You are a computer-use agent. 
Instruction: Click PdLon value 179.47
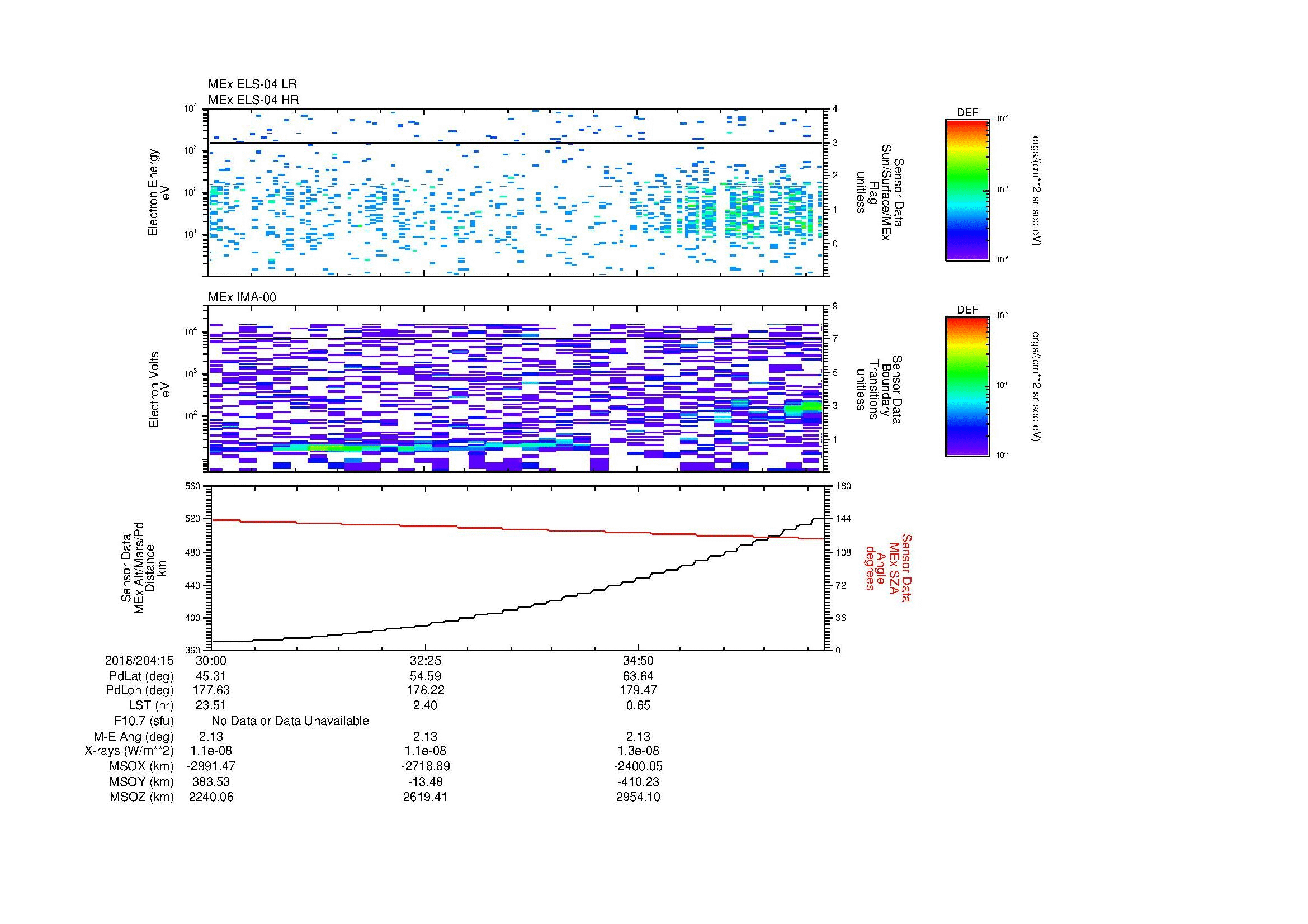(638, 690)
